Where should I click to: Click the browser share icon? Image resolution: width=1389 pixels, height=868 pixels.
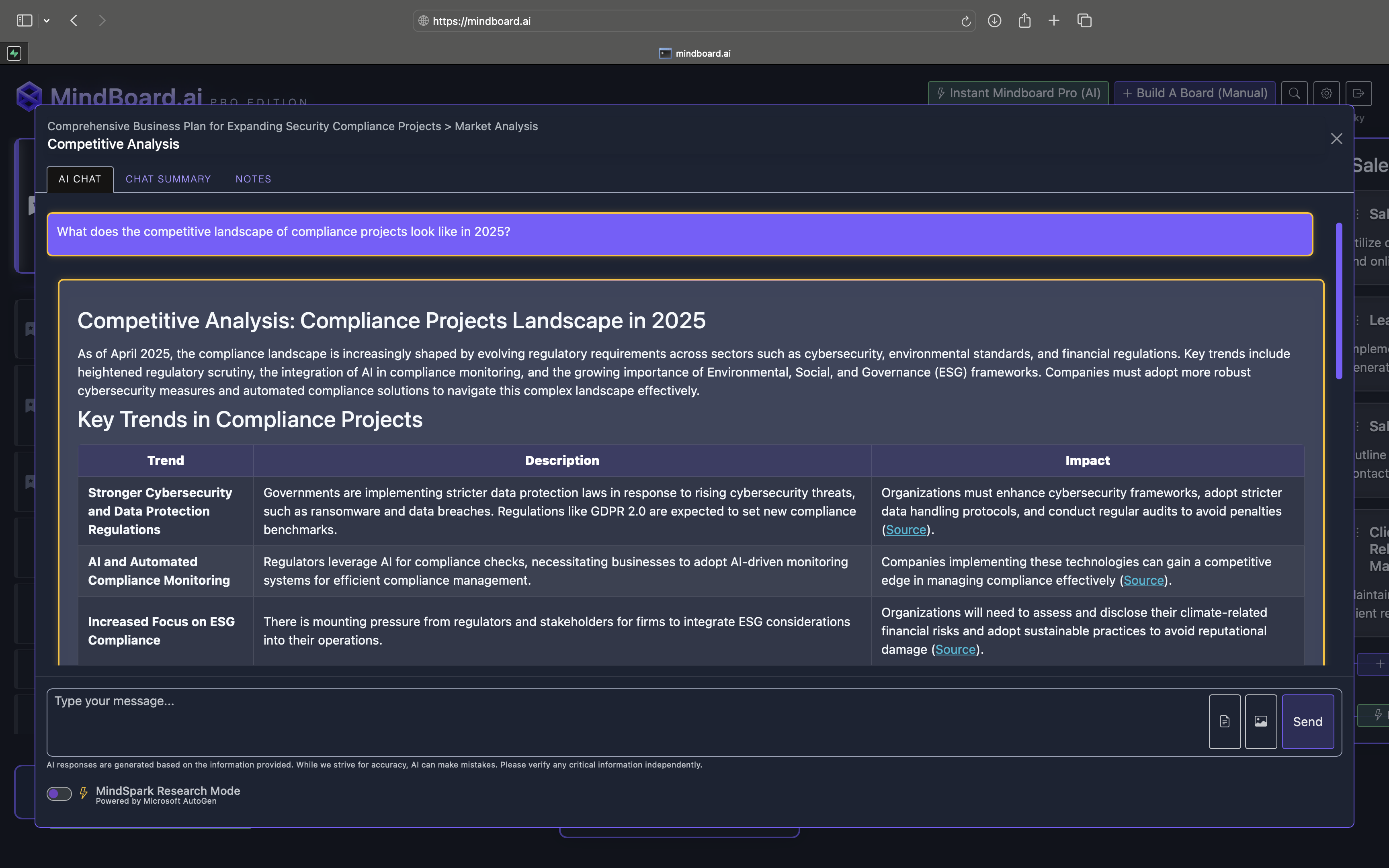[x=1024, y=20]
